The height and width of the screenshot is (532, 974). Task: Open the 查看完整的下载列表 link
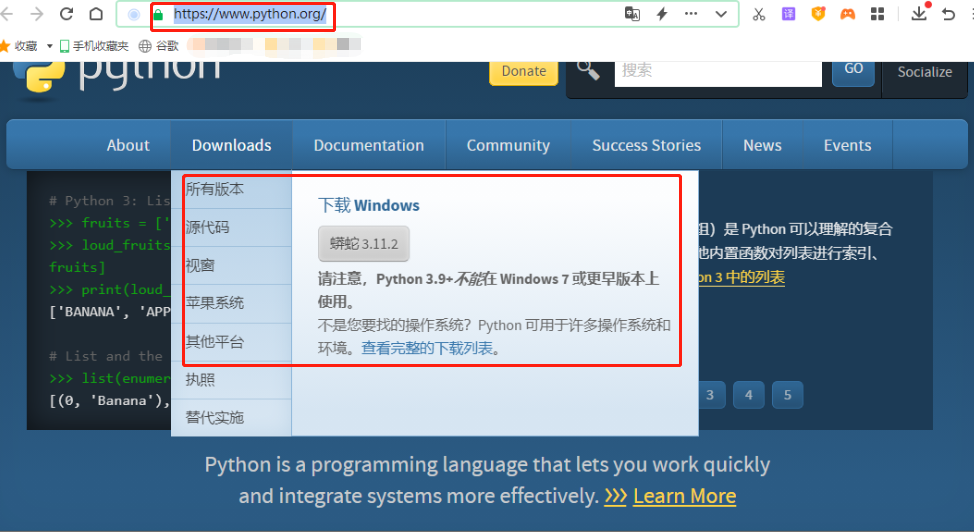(427, 348)
